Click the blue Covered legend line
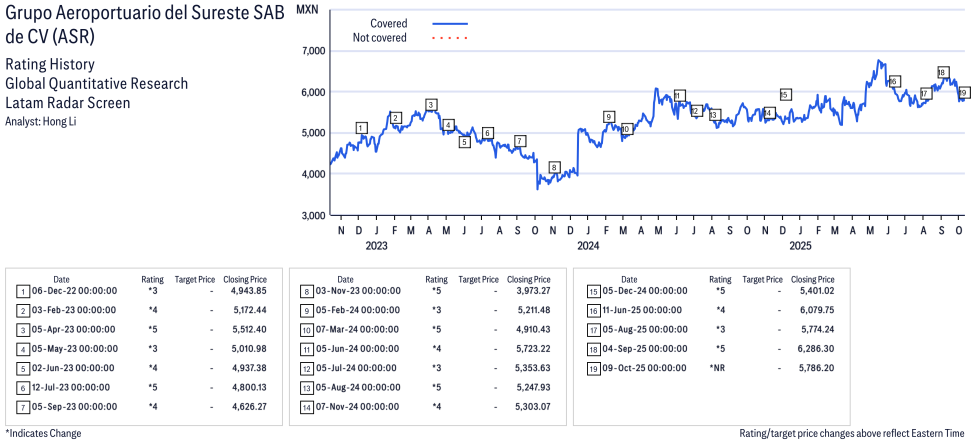The height and width of the screenshot is (440, 975). pyautogui.click(x=450, y=23)
